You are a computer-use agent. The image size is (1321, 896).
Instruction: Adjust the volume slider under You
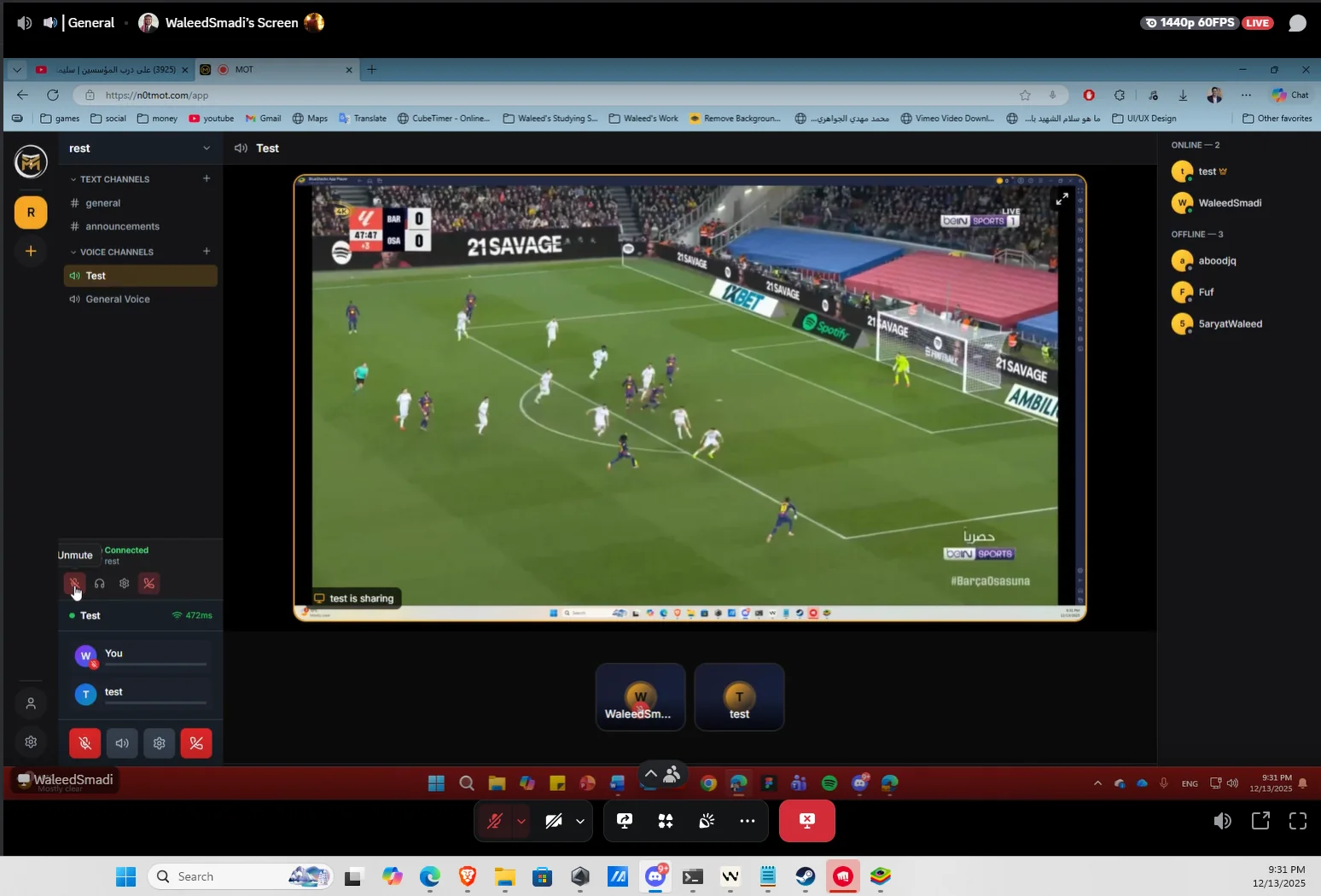[156, 664]
